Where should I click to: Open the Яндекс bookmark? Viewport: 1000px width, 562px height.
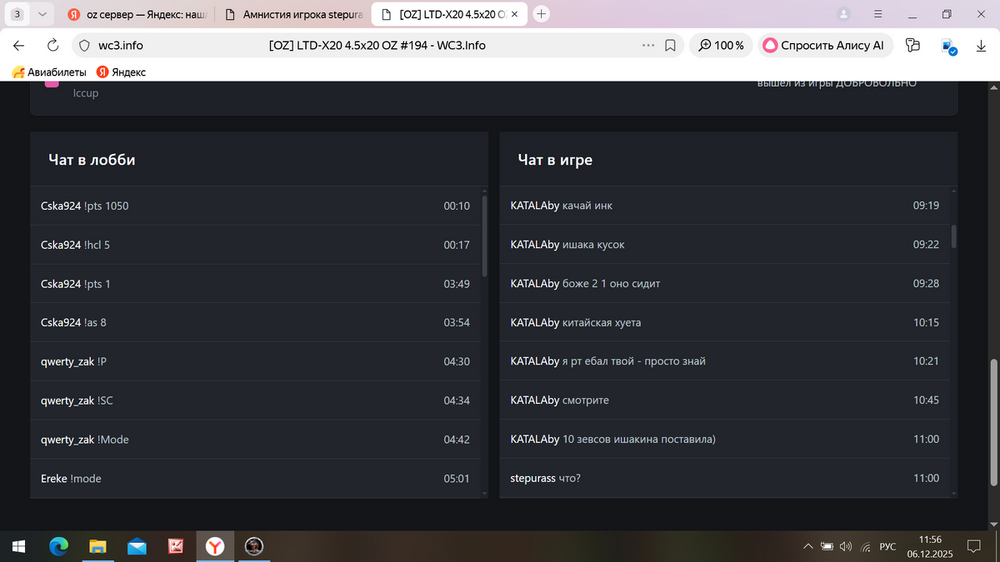121,72
